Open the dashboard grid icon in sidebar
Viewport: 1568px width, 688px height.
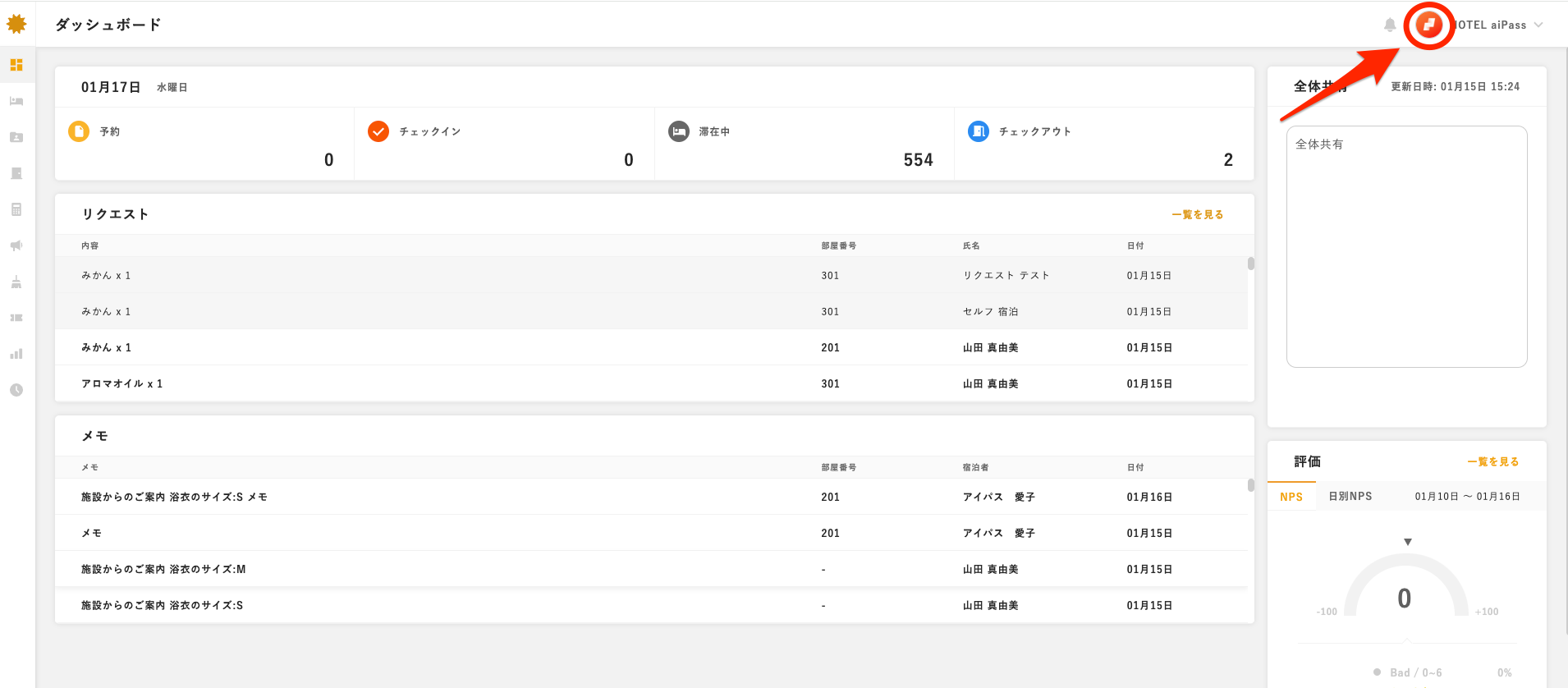[16, 65]
